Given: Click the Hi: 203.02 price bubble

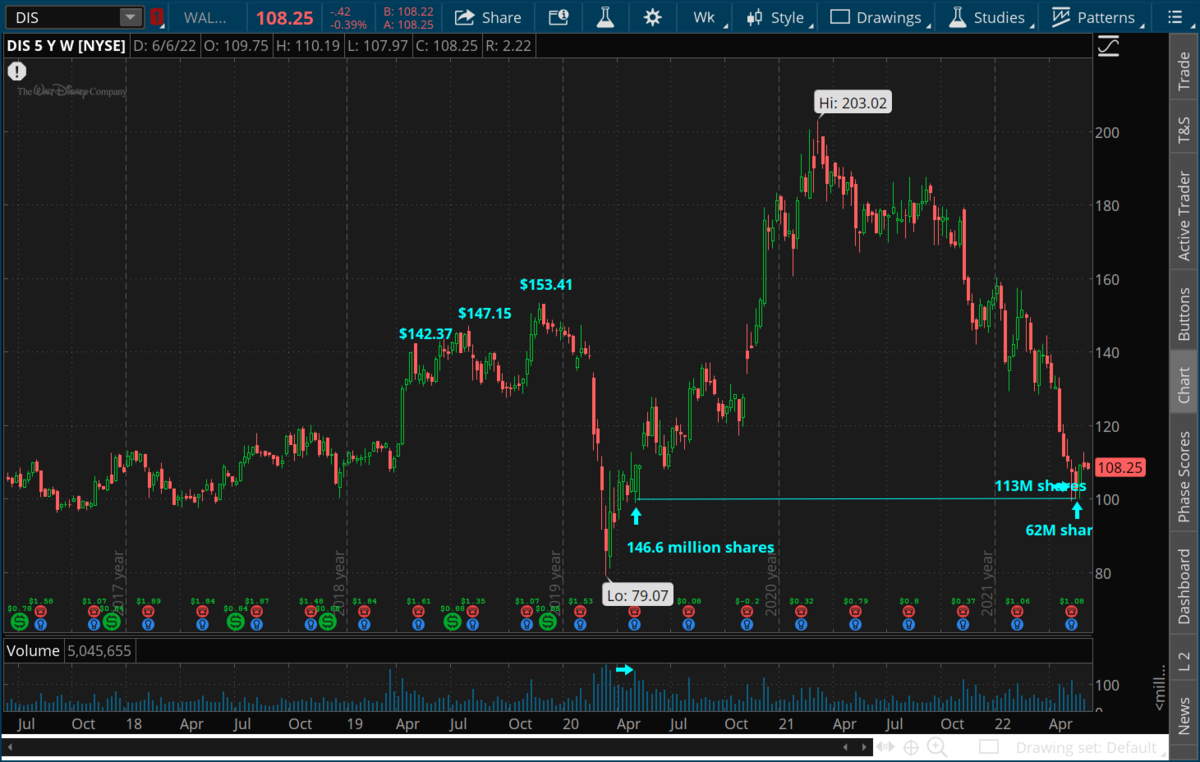Looking at the screenshot, I should tap(853, 102).
